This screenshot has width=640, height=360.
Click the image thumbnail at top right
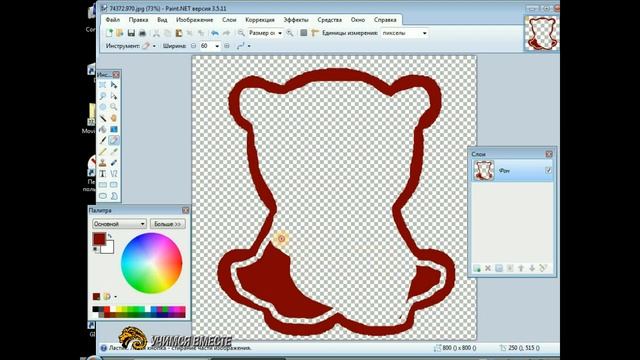541,33
